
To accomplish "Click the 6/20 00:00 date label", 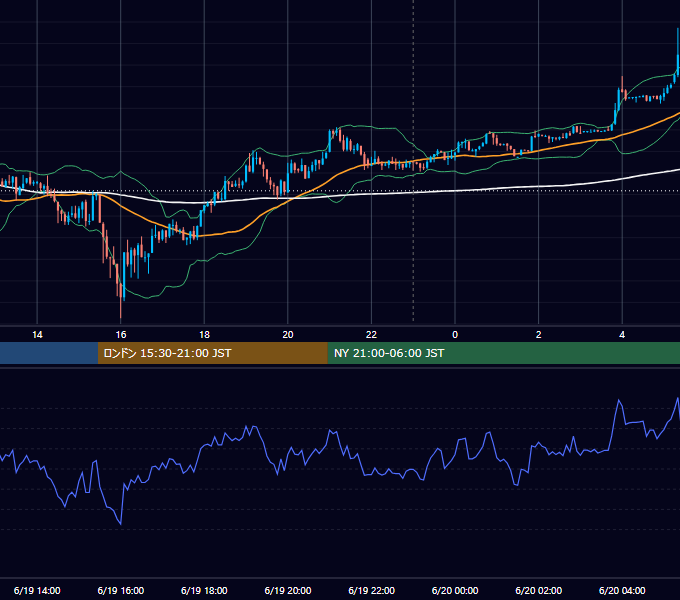I will point(455,590).
